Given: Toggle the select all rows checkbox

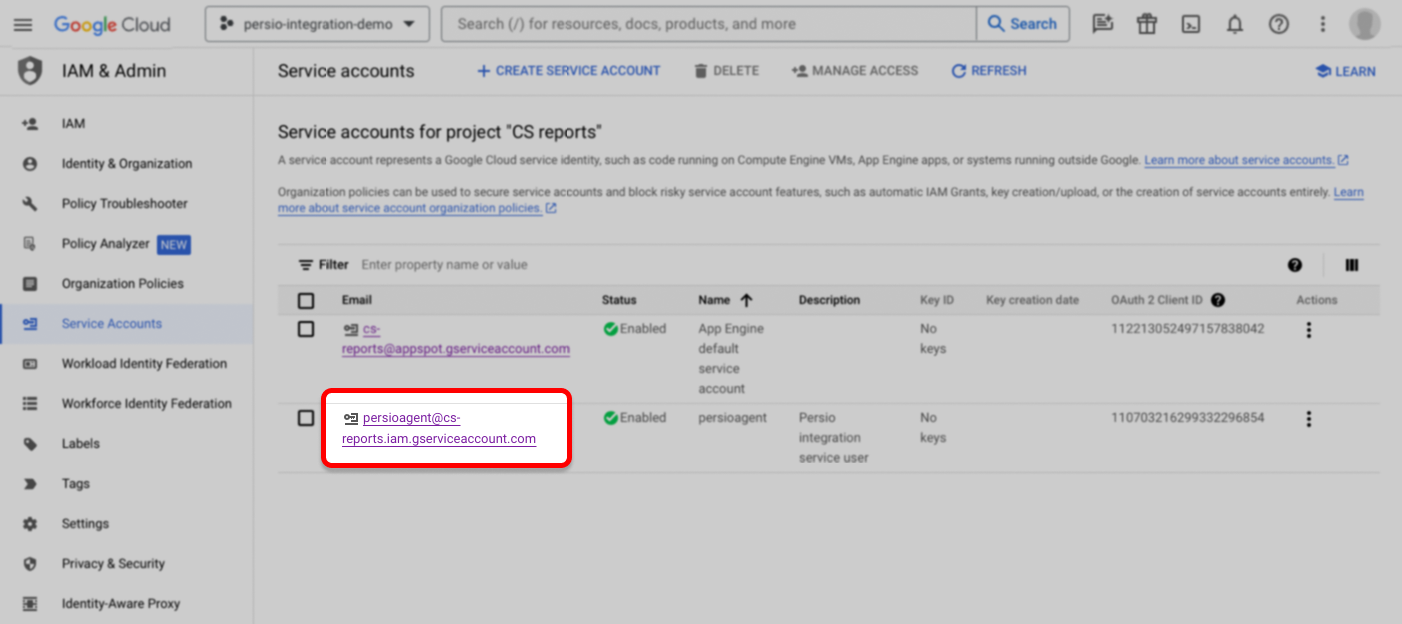Looking at the screenshot, I should (x=306, y=300).
